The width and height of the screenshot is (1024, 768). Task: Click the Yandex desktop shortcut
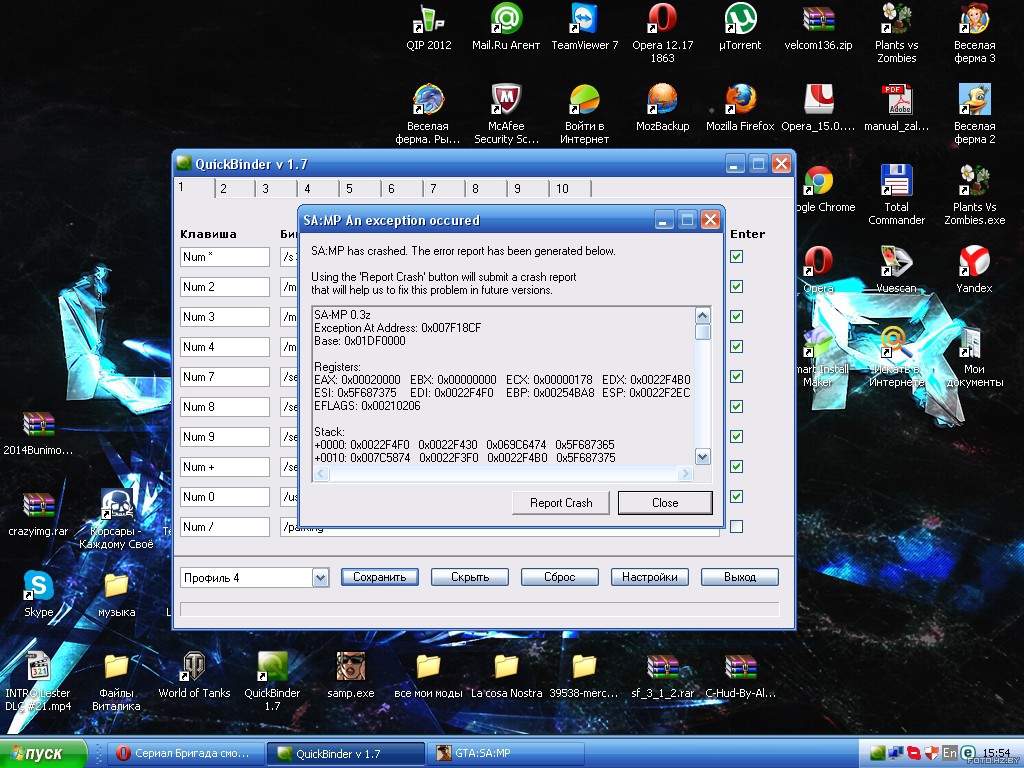(x=974, y=269)
